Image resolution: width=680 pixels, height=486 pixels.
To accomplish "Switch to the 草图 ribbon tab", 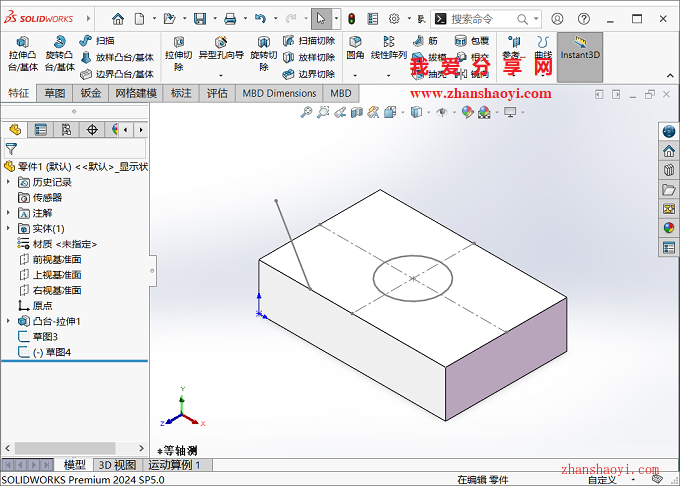I will click(54, 93).
